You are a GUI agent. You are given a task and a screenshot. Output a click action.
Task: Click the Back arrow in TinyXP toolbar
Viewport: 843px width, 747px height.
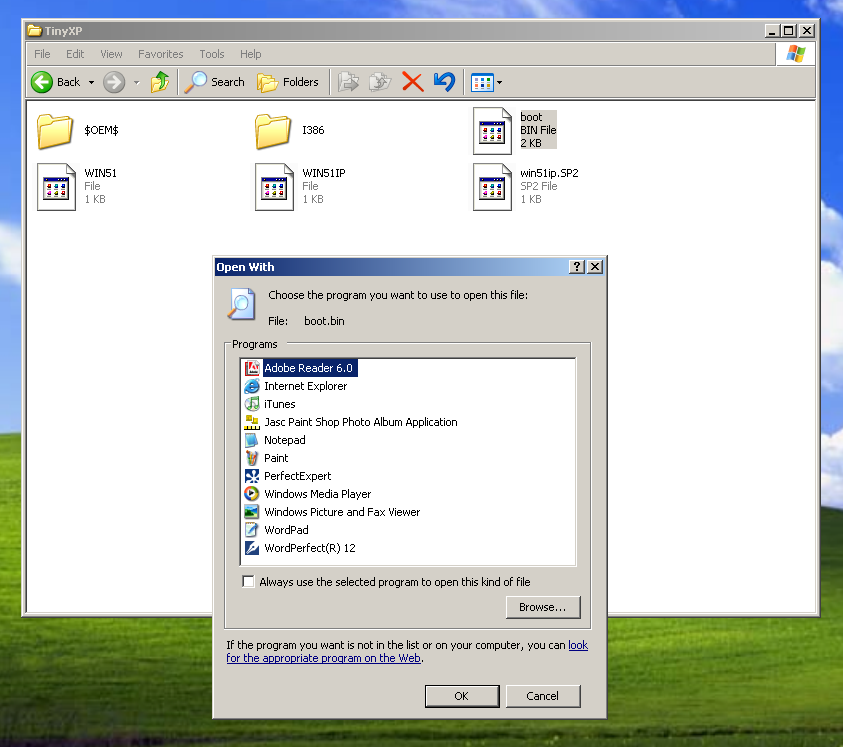click(42, 82)
